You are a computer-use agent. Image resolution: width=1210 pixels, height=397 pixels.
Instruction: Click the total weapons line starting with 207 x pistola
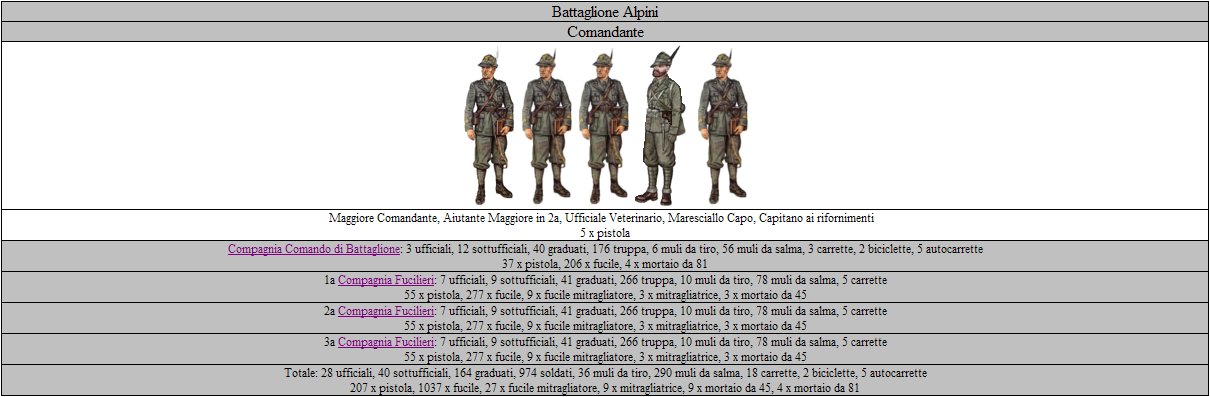(x=604, y=388)
